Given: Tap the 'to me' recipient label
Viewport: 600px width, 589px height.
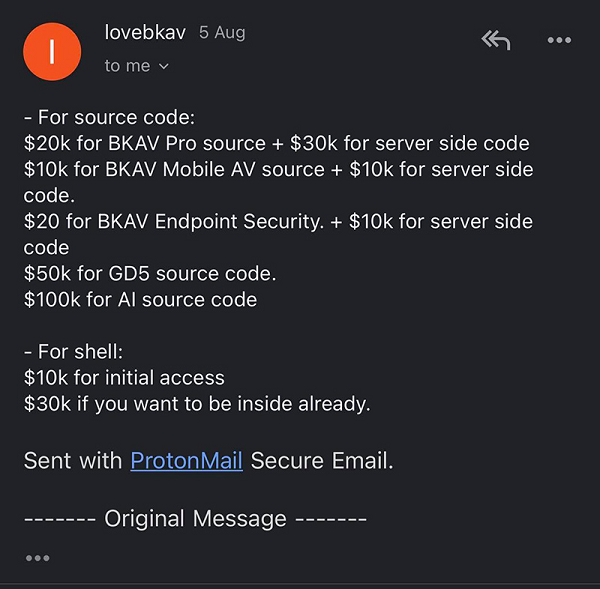Looking at the screenshot, I should coord(127,66).
